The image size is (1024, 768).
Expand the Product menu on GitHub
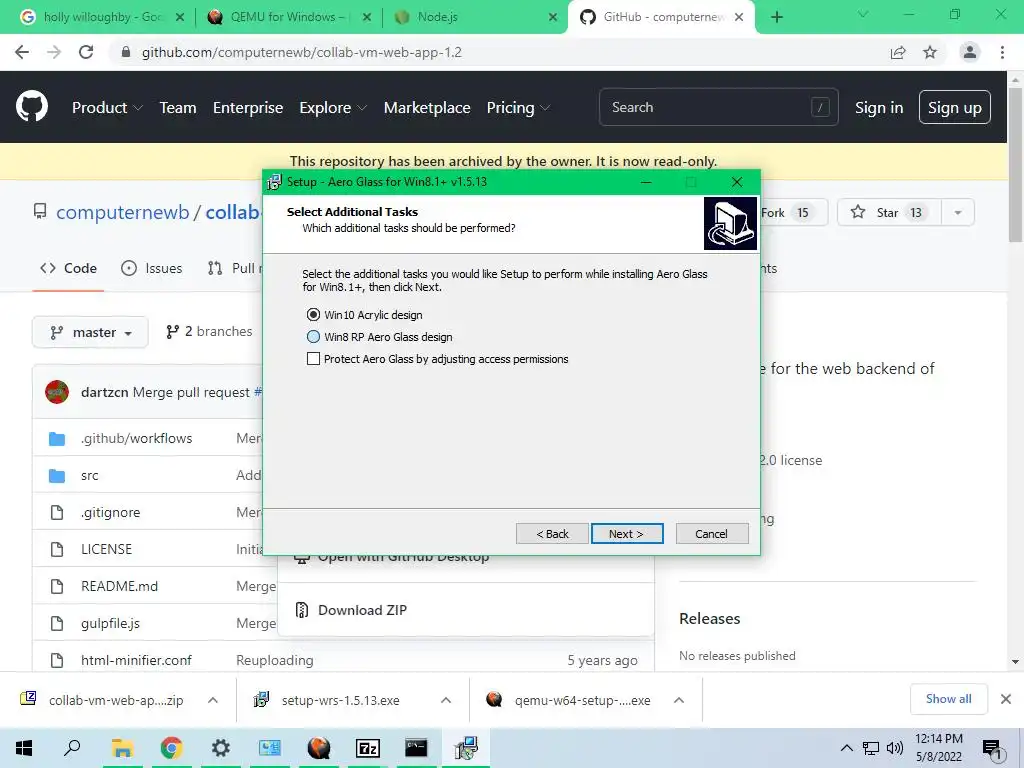pos(107,108)
